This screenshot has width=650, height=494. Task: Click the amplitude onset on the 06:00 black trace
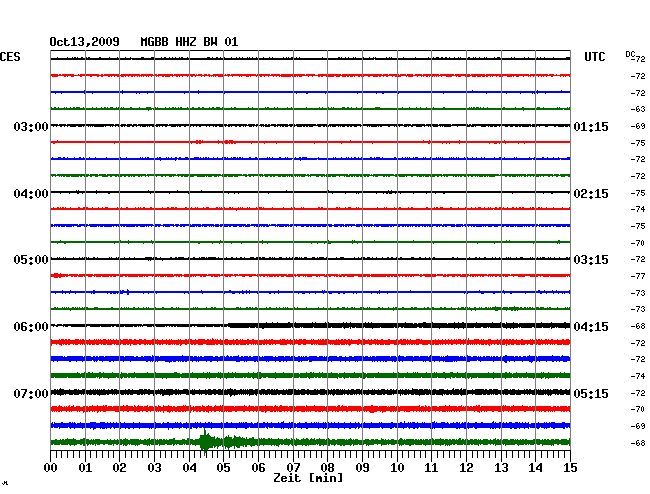point(229,325)
